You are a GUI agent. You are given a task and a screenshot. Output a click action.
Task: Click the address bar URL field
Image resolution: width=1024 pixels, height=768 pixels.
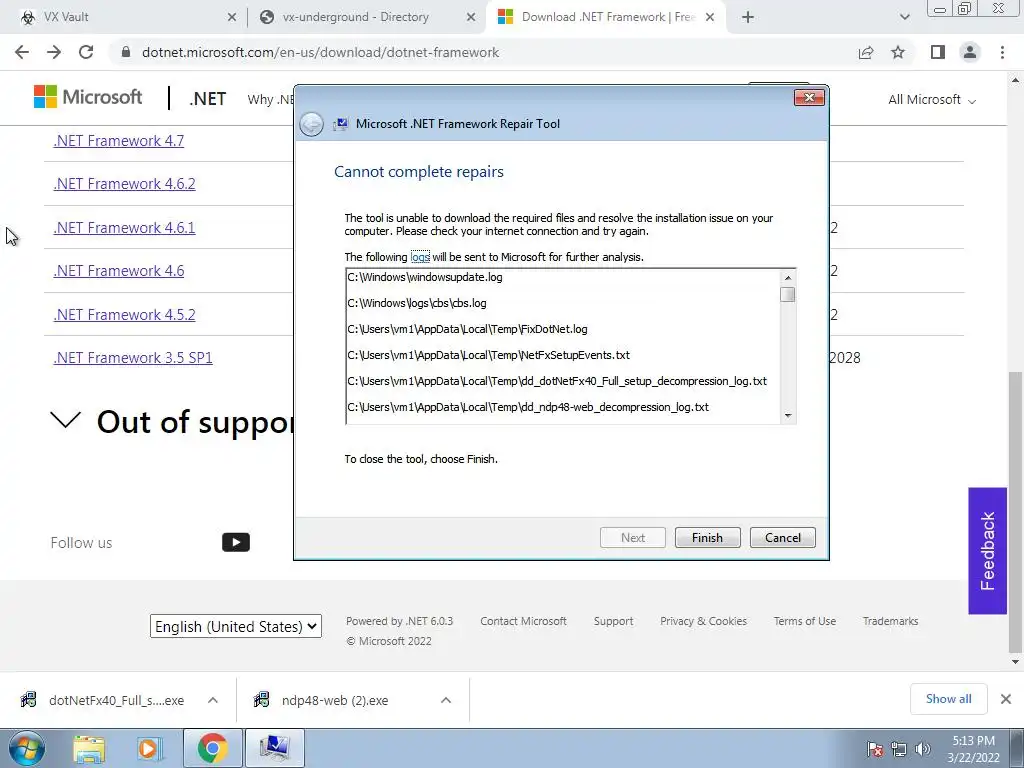pos(483,52)
